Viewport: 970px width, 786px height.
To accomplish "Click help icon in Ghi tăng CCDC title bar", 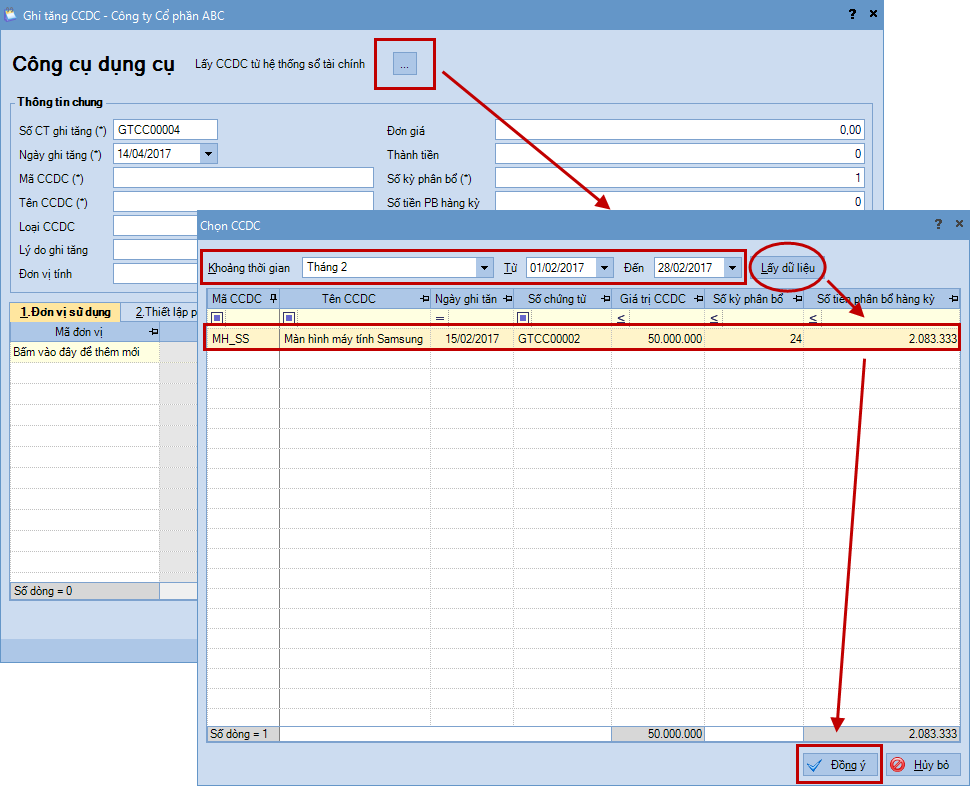I will pos(852,14).
